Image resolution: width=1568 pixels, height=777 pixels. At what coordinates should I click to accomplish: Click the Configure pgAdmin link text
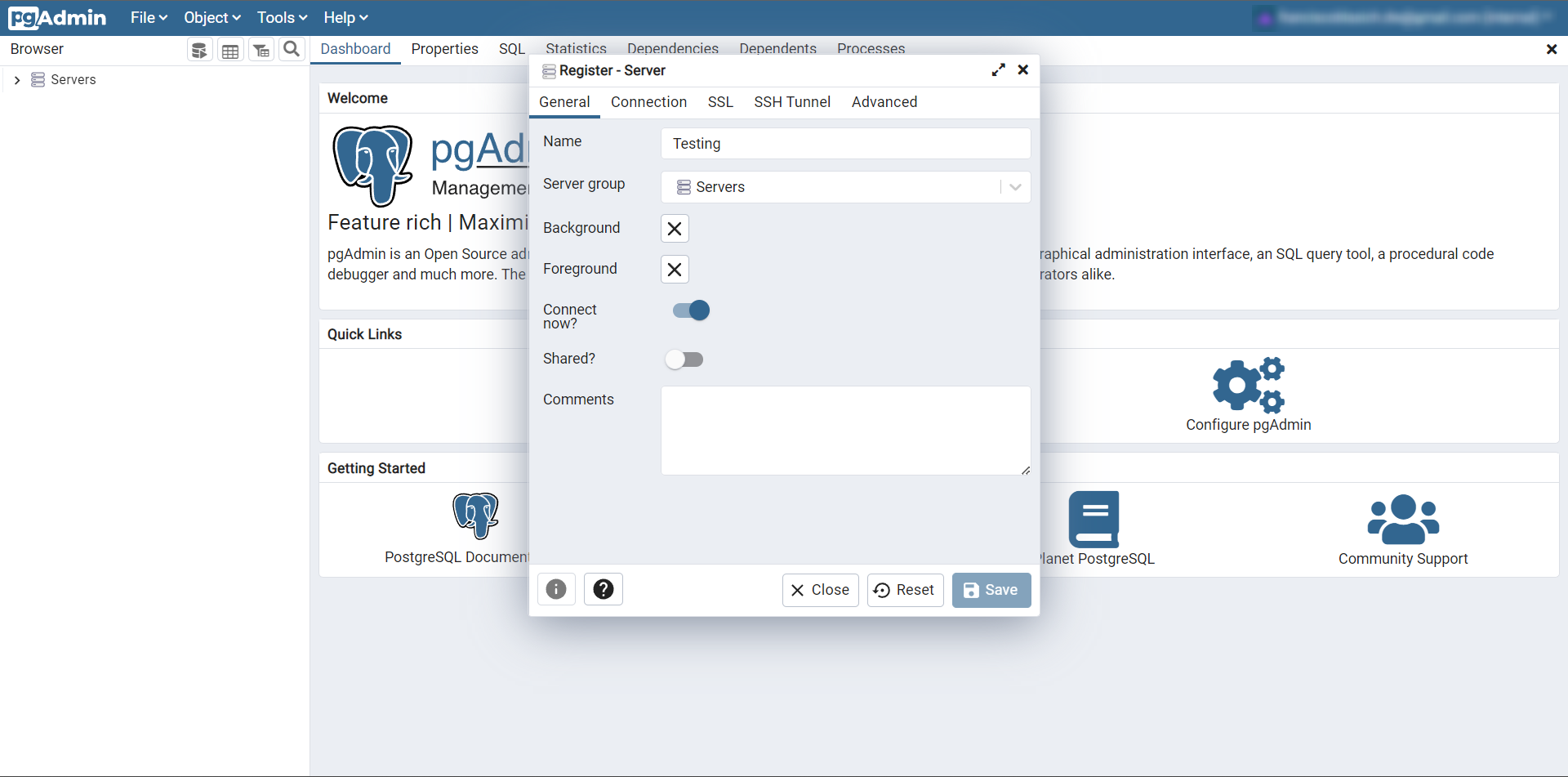(1248, 425)
